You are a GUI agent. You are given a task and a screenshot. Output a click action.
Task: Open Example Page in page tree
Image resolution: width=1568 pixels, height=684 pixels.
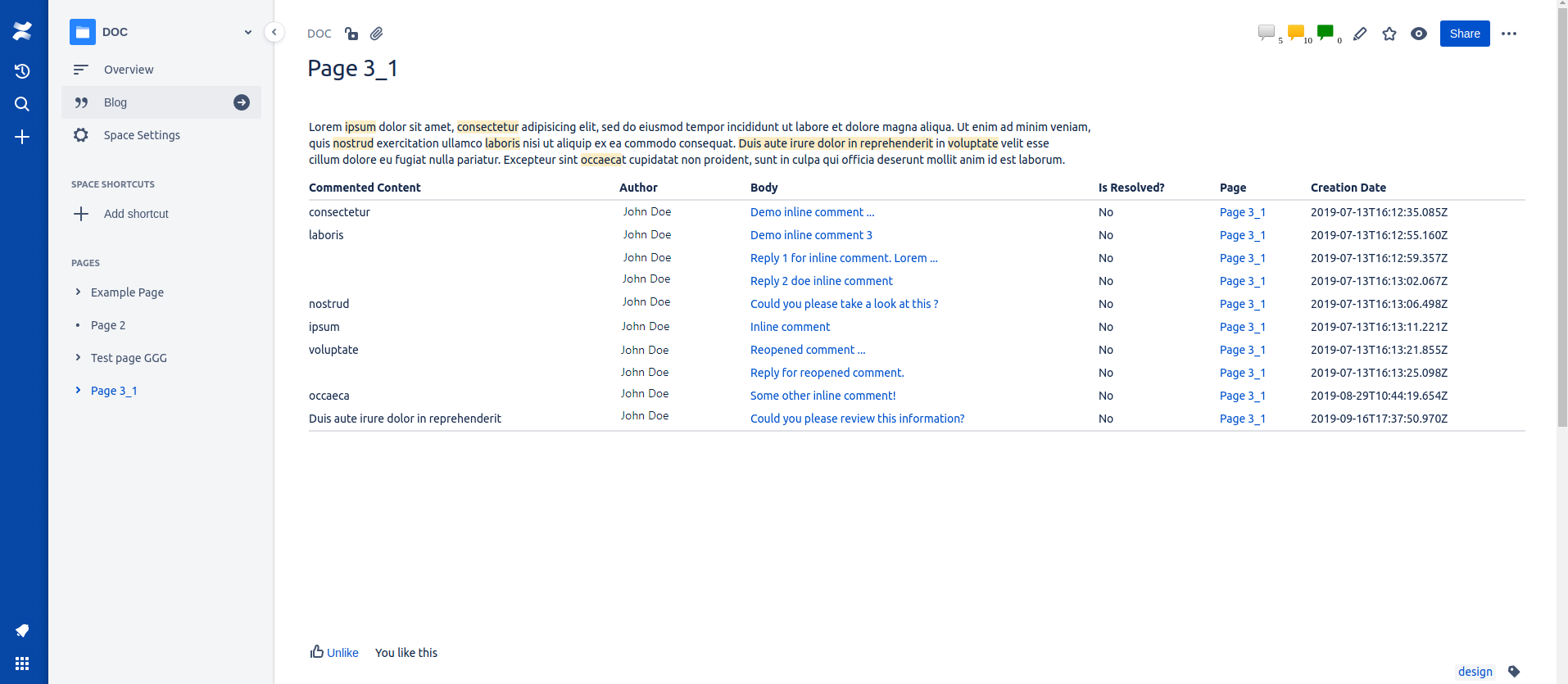(x=127, y=292)
